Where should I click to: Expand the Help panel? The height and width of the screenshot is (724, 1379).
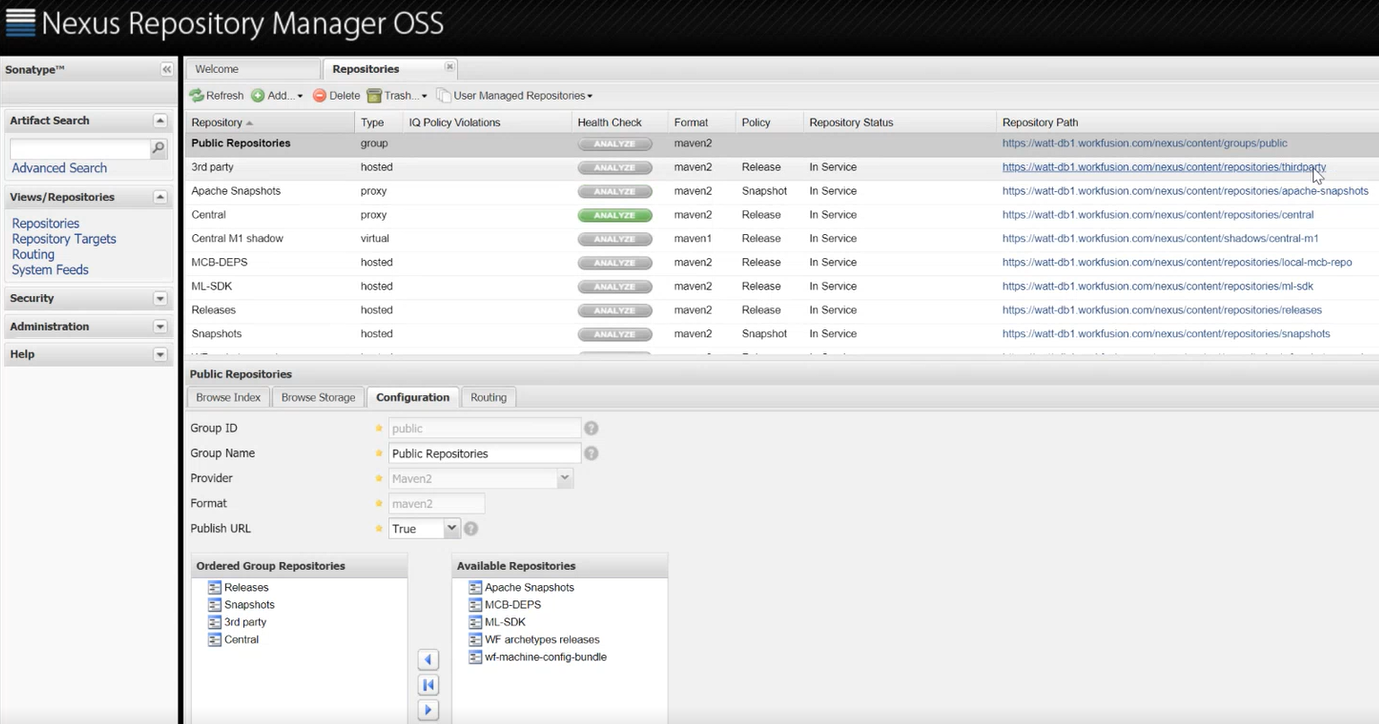pos(160,354)
